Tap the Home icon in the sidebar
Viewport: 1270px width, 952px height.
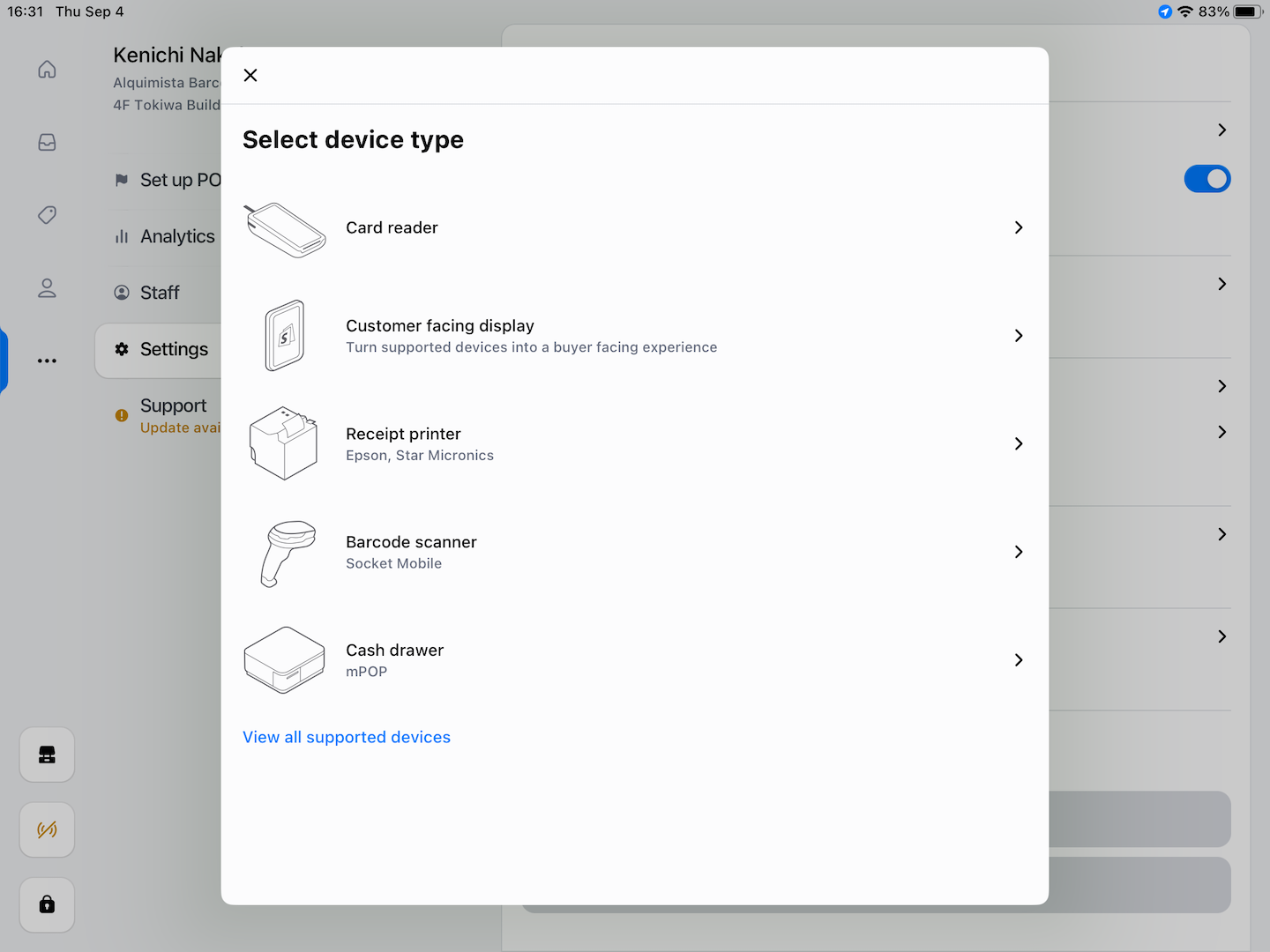(x=48, y=70)
